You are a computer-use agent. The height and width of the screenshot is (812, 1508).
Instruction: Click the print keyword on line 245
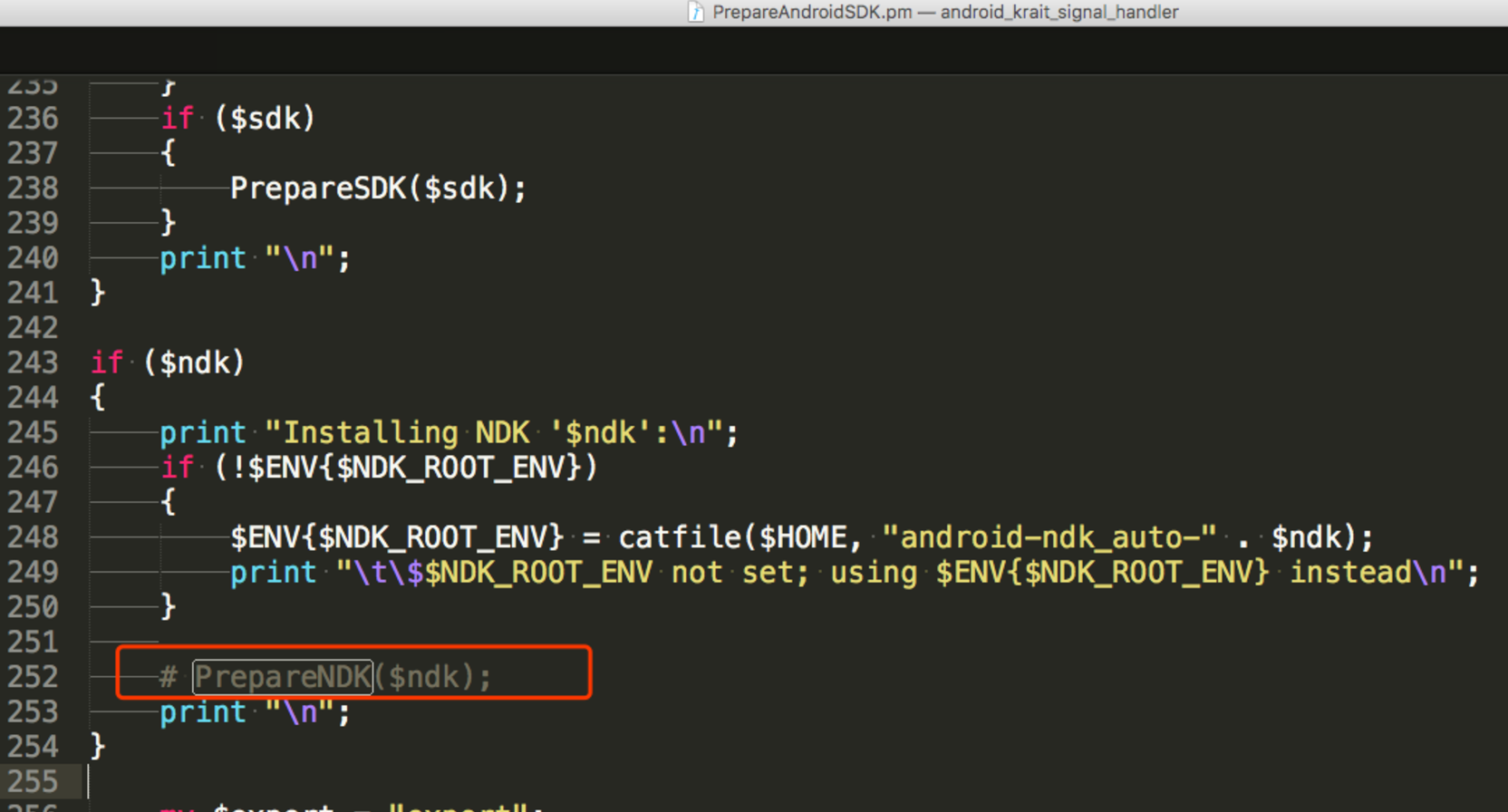coord(203,433)
